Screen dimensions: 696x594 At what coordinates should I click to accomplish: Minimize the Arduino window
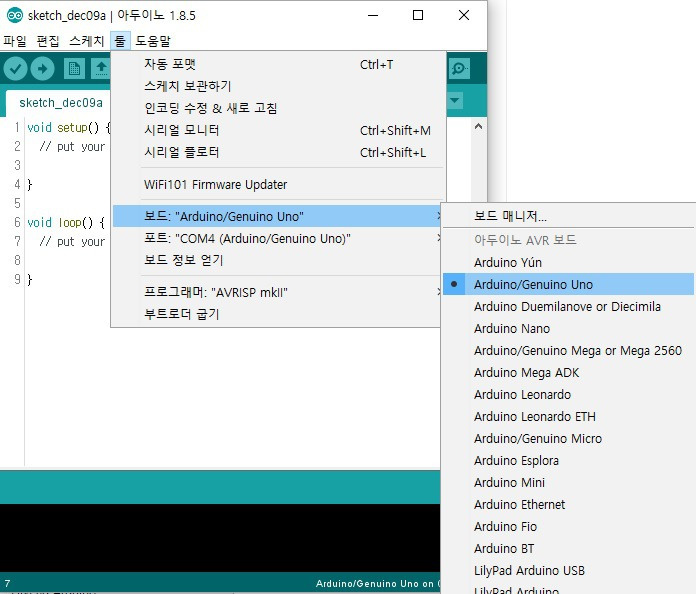click(373, 16)
